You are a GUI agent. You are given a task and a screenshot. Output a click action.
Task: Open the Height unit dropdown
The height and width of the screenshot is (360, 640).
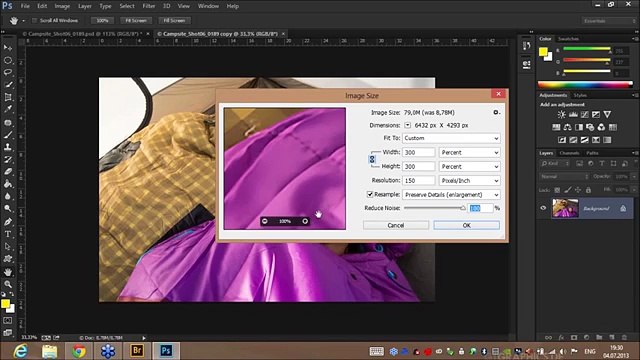click(x=469, y=167)
